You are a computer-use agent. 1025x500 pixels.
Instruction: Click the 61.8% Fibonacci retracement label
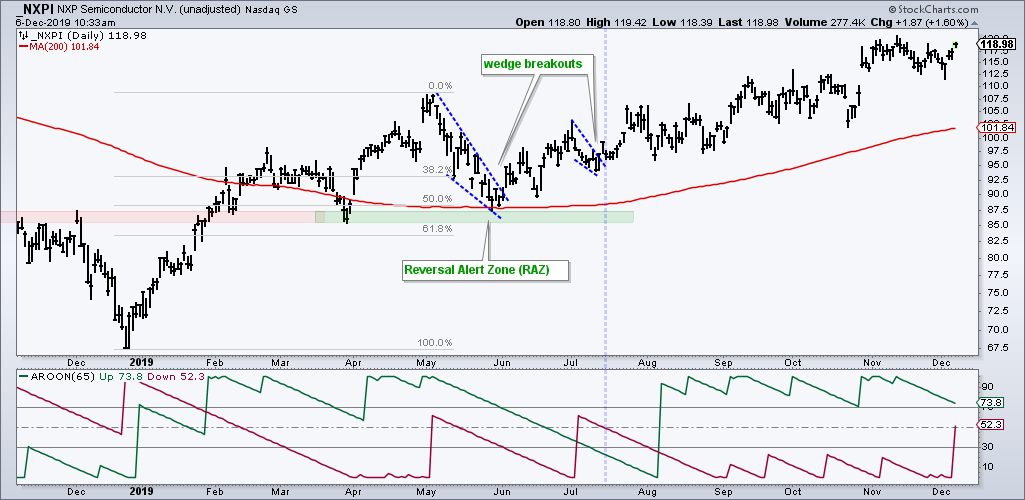coord(435,228)
